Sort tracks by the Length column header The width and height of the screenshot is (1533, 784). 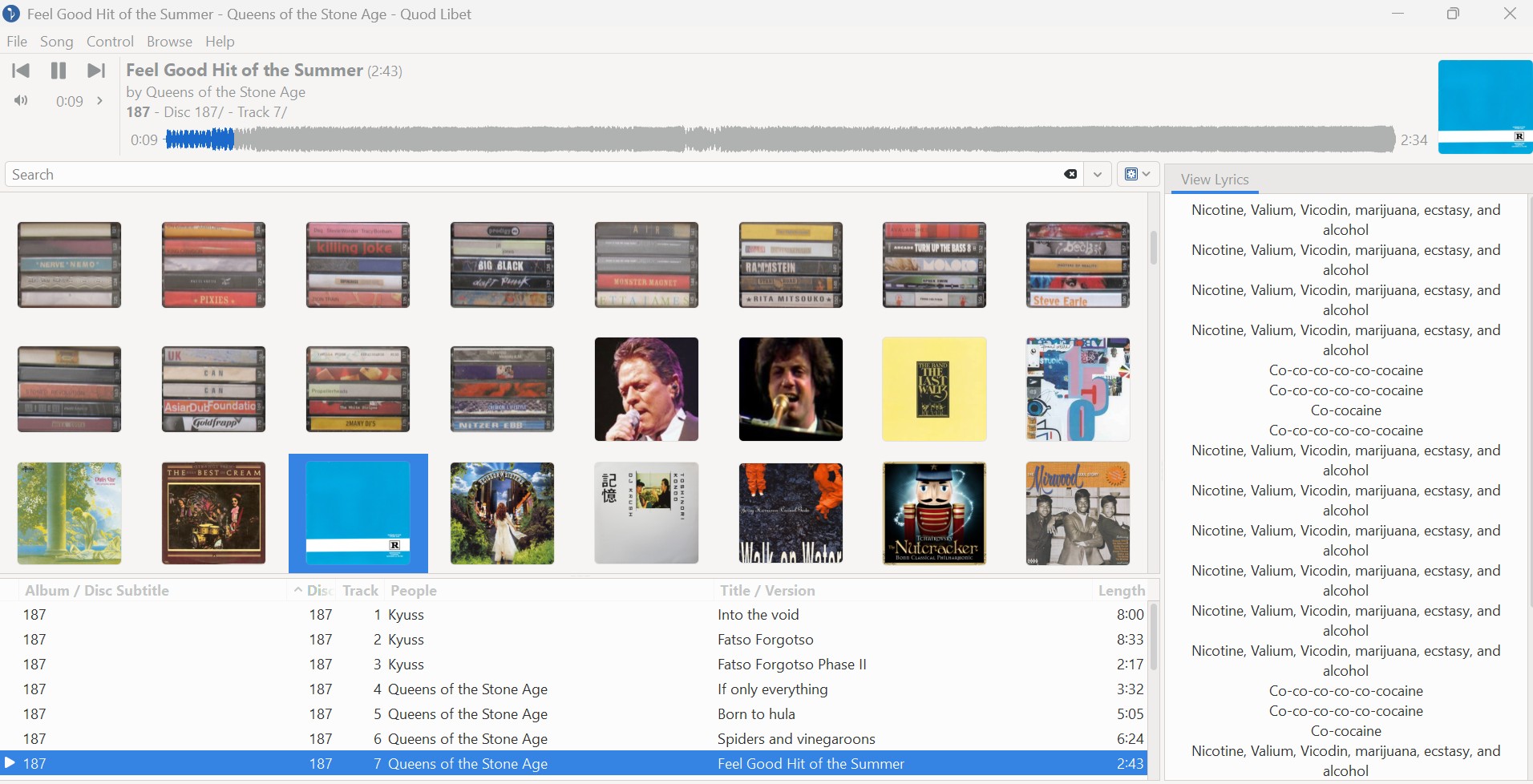[1120, 591]
